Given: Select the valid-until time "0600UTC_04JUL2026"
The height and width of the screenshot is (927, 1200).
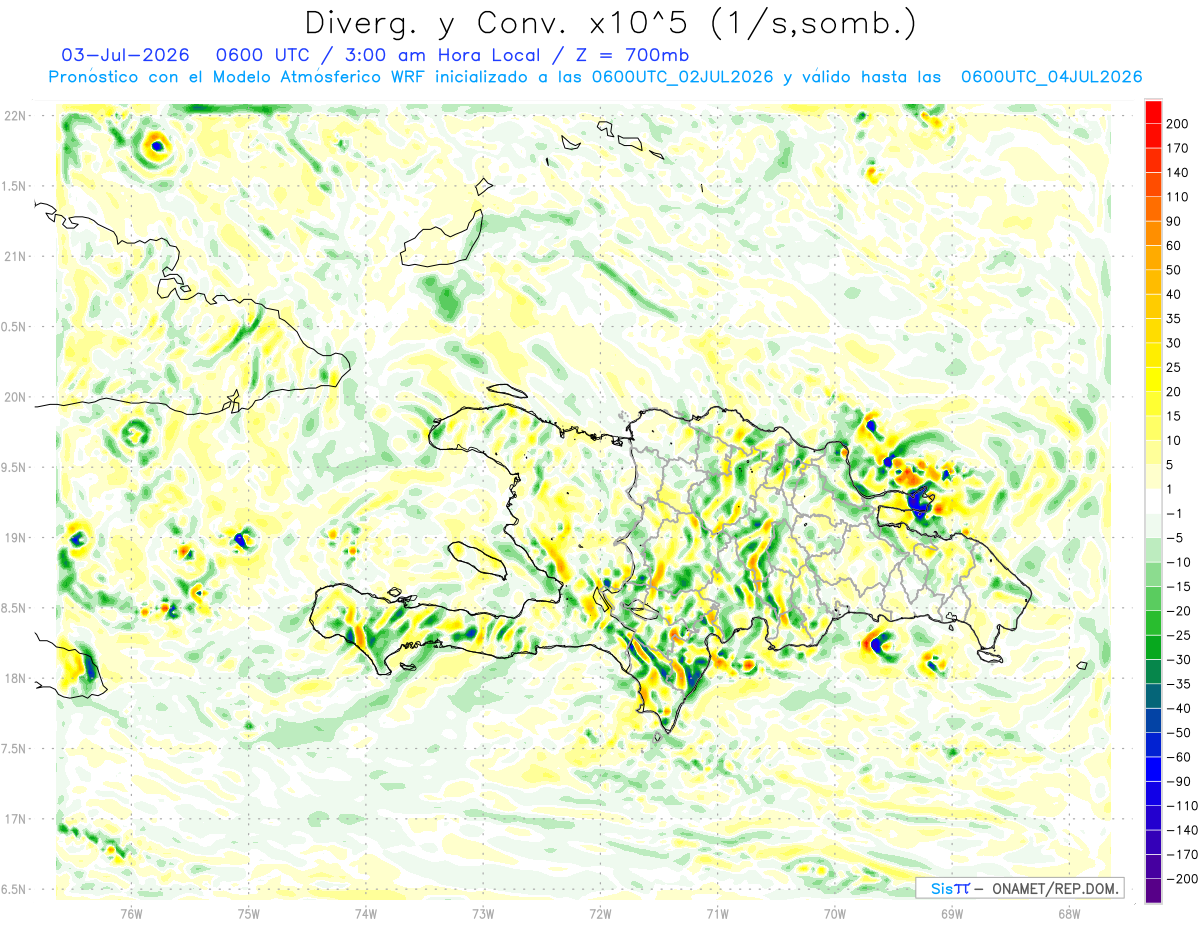Looking at the screenshot, I should [1051, 77].
